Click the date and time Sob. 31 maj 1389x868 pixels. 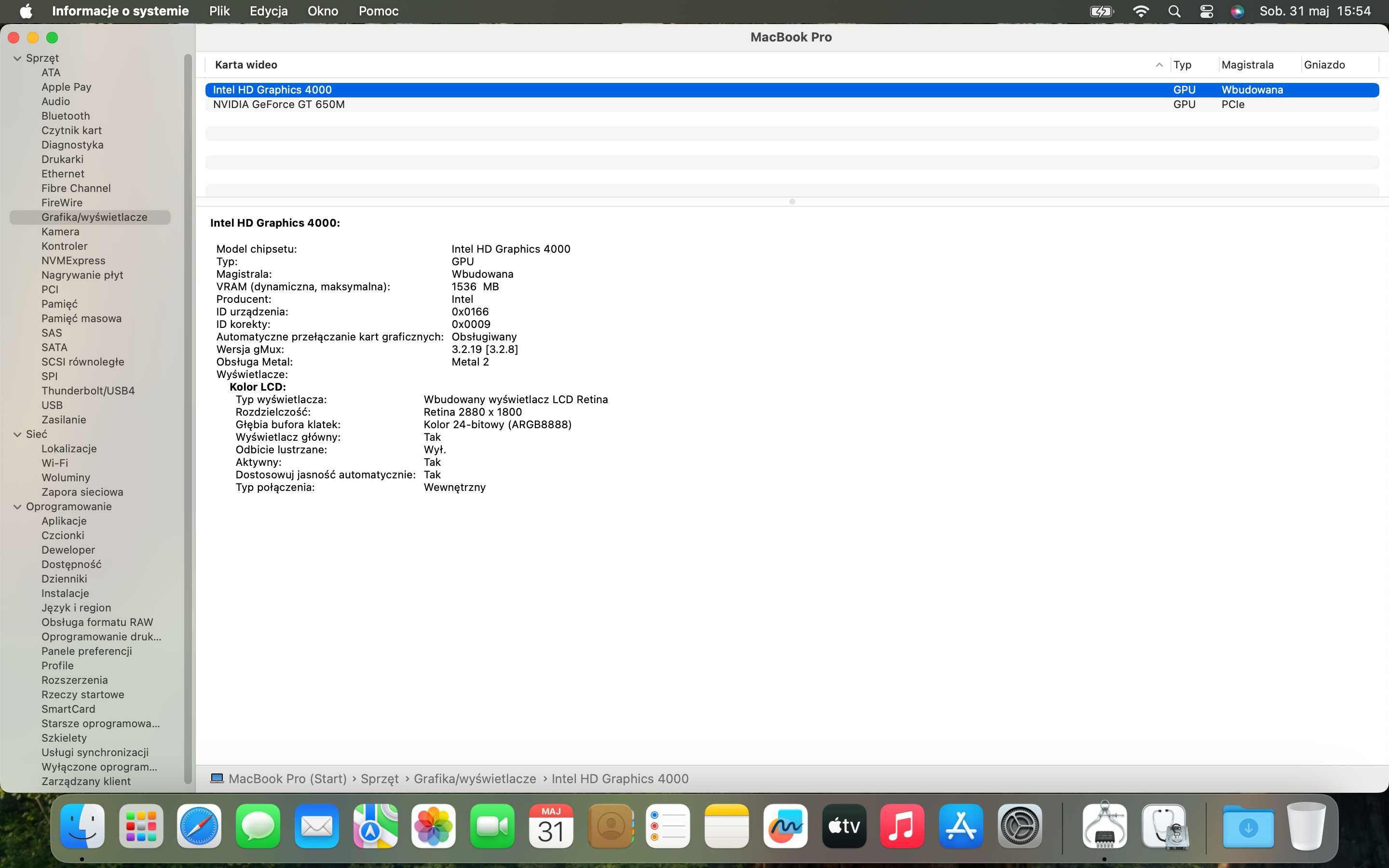(x=1315, y=11)
